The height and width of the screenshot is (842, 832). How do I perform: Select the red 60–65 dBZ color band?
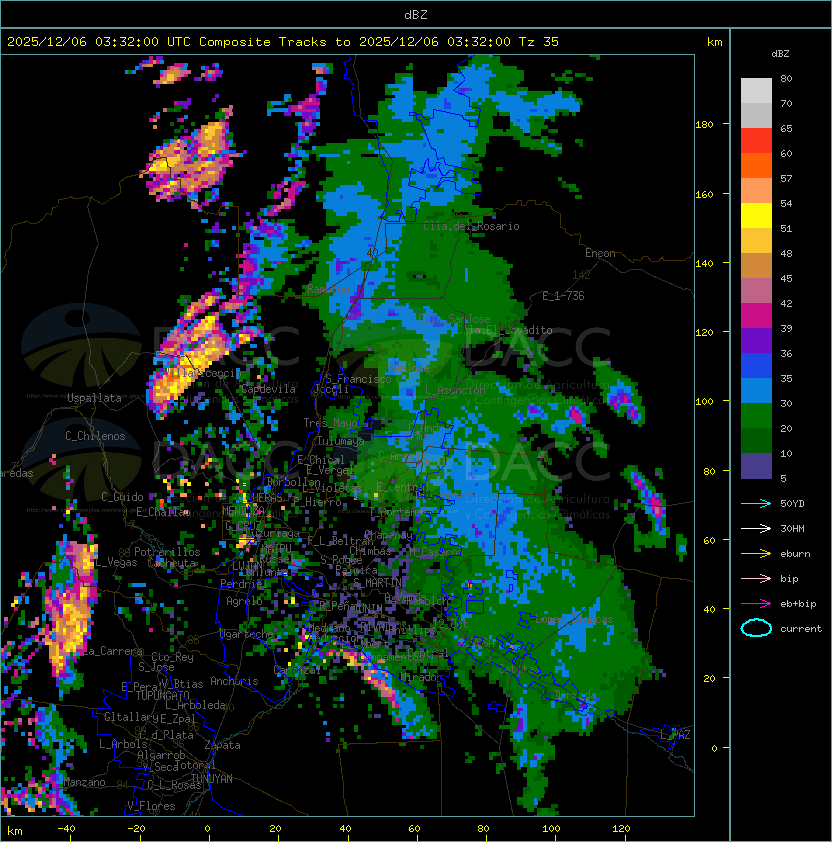[756, 141]
